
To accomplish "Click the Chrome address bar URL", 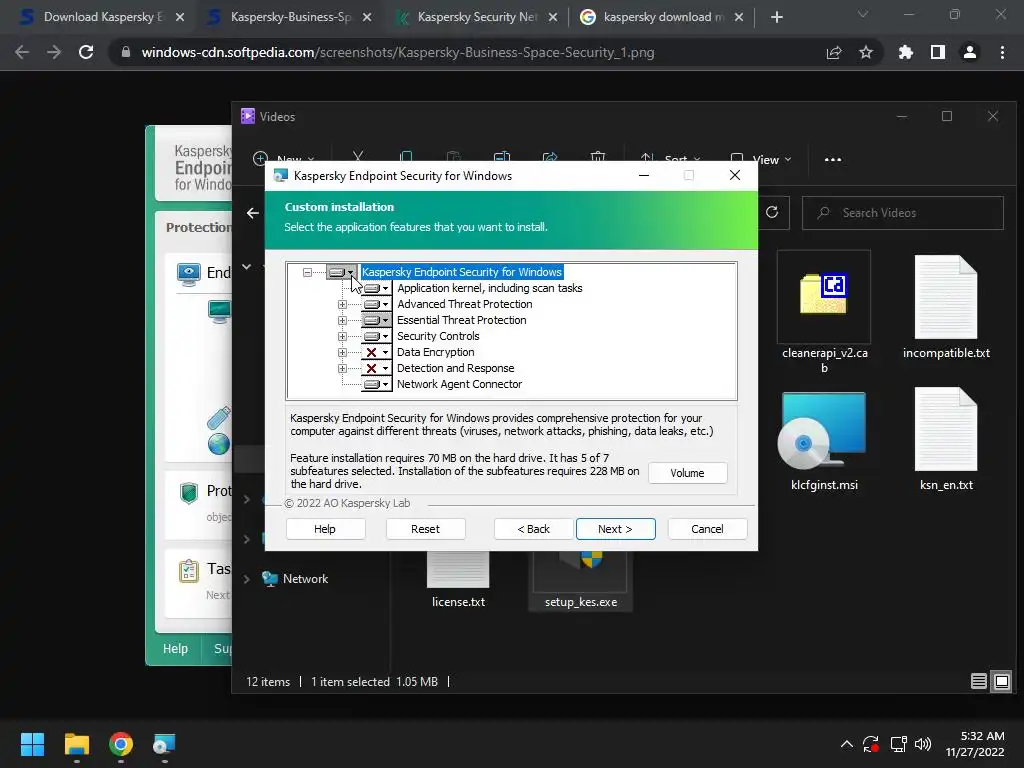I will [398, 52].
